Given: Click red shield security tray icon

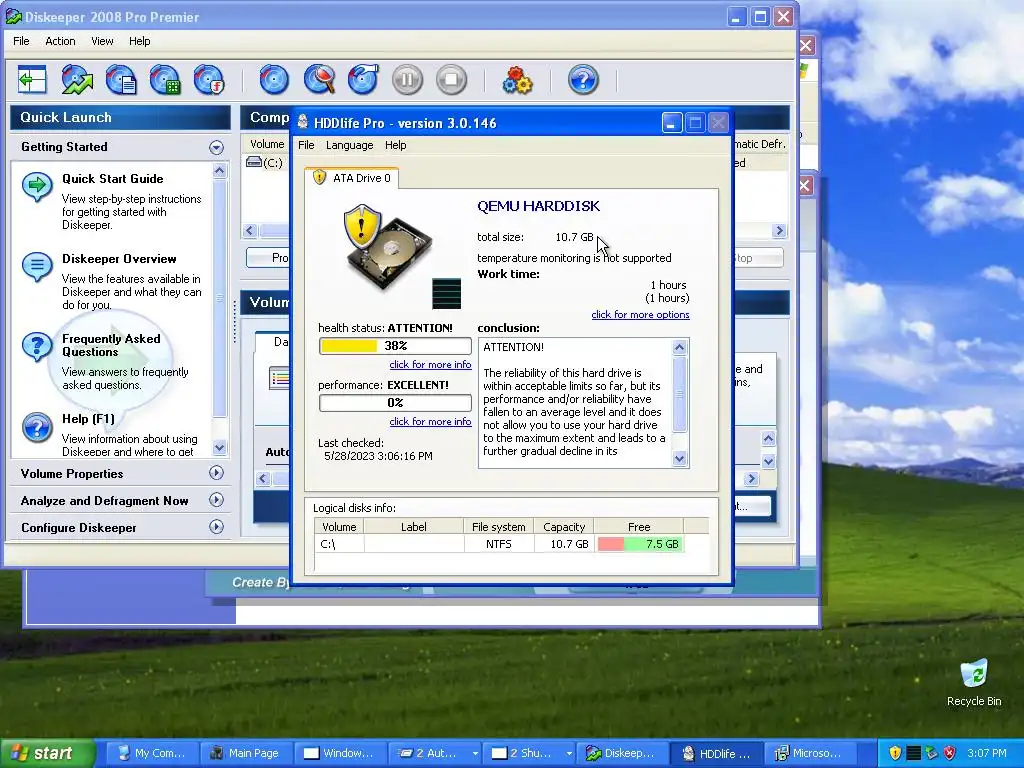Looking at the screenshot, I should click(x=950, y=753).
